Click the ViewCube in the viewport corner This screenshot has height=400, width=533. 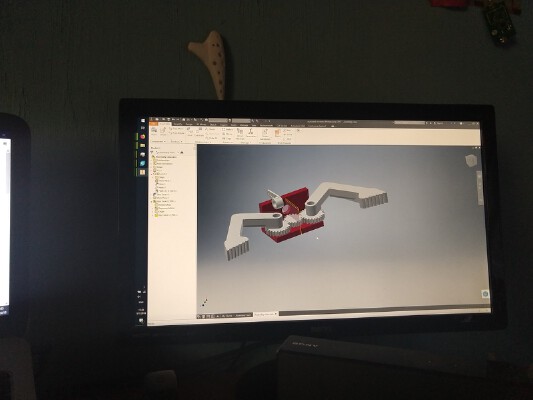(471, 160)
